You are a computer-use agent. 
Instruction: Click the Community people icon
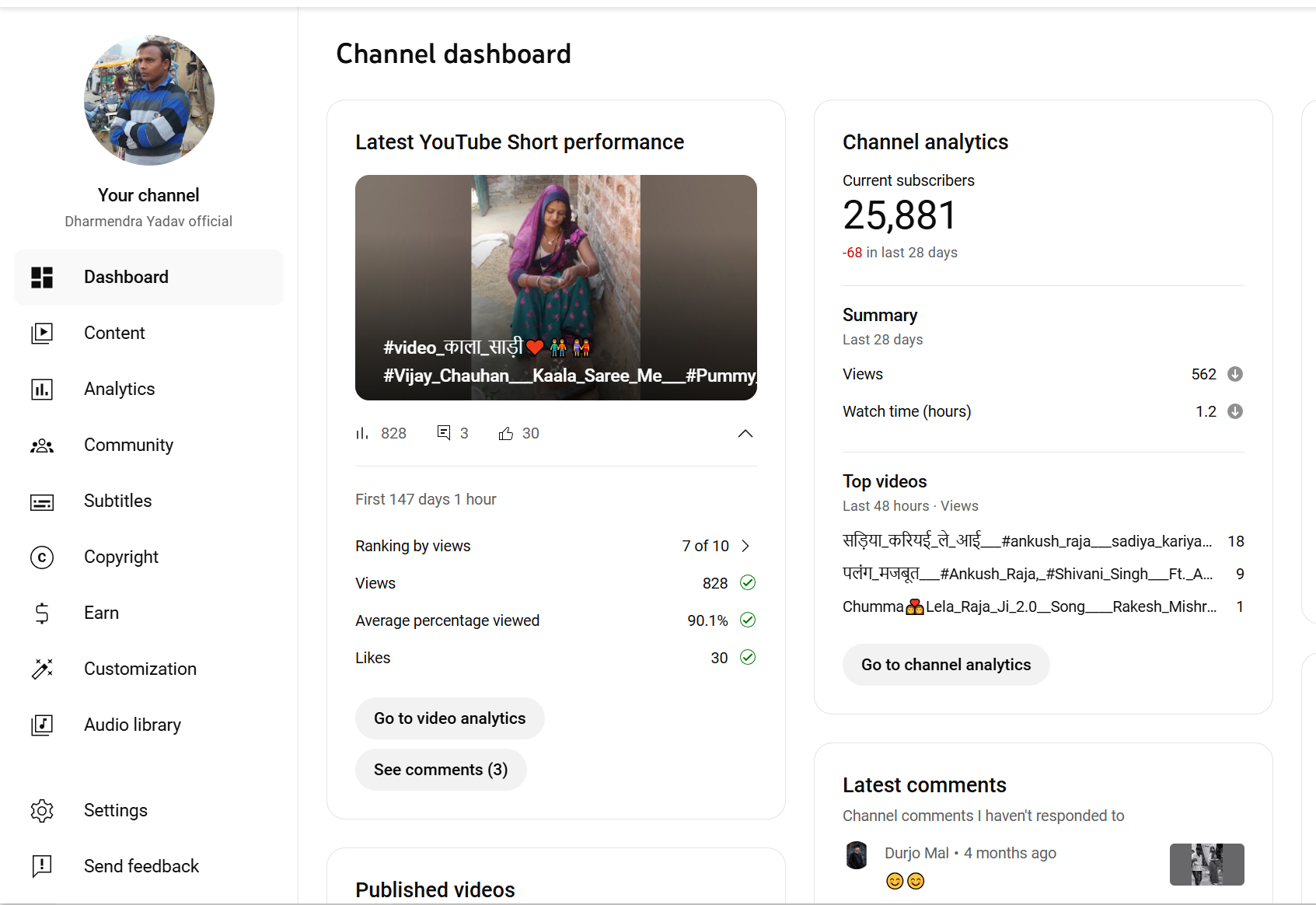pyautogui.click(x=42, y=446)
